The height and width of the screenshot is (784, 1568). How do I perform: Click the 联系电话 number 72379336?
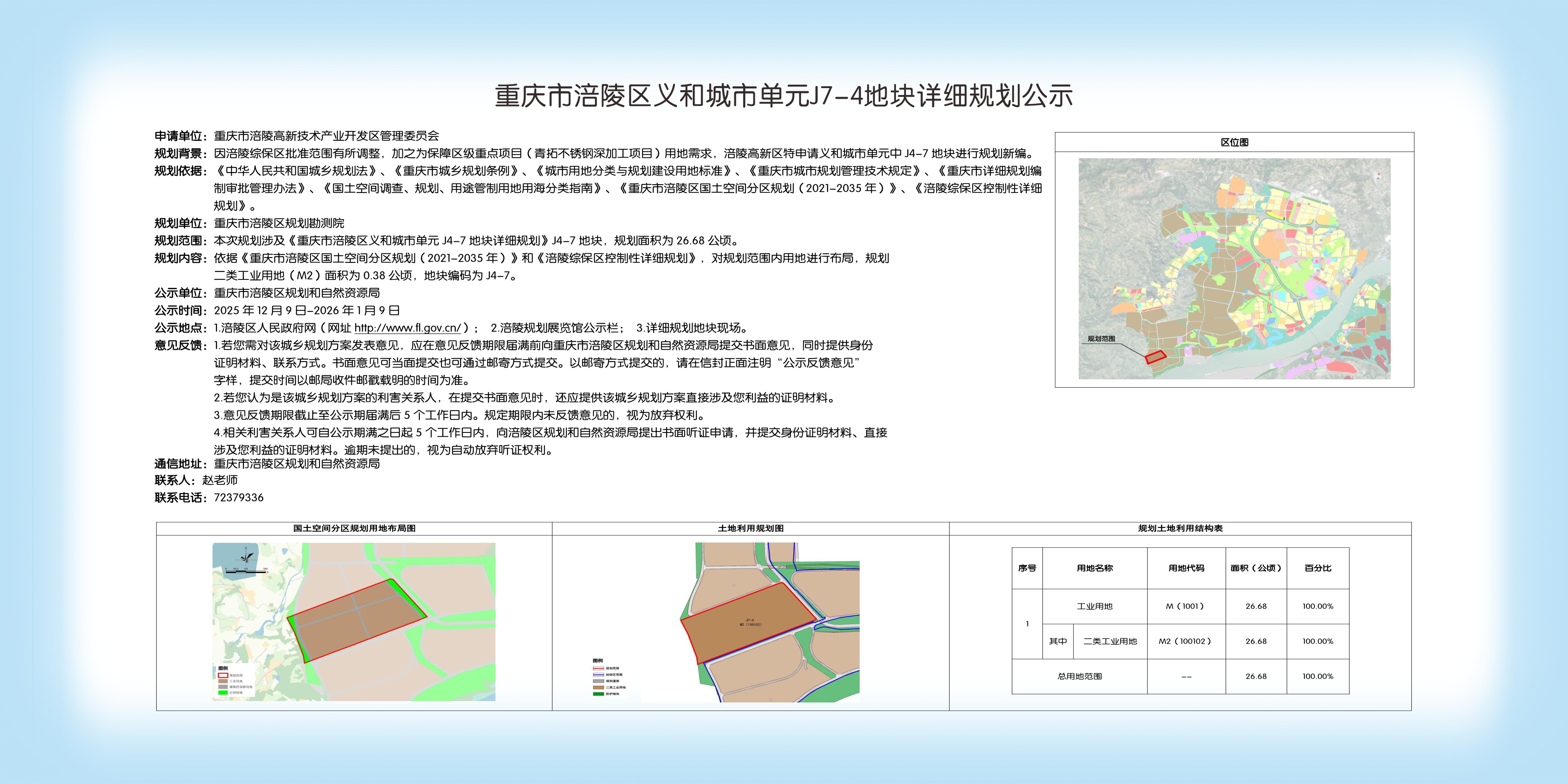click(x=239, y=497)
